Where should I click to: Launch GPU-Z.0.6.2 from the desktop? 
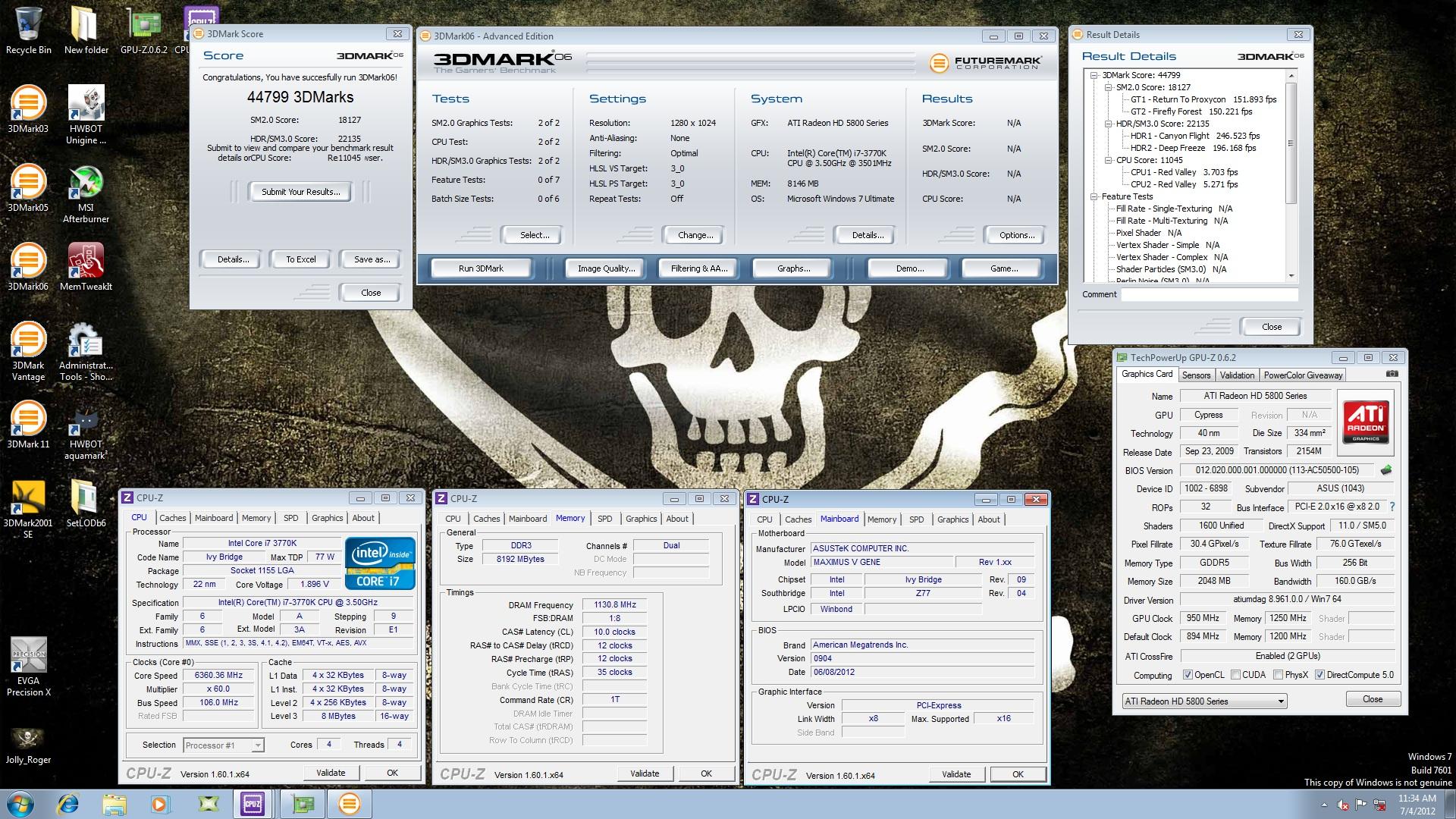pyautogui.click(x=143, y=30)
